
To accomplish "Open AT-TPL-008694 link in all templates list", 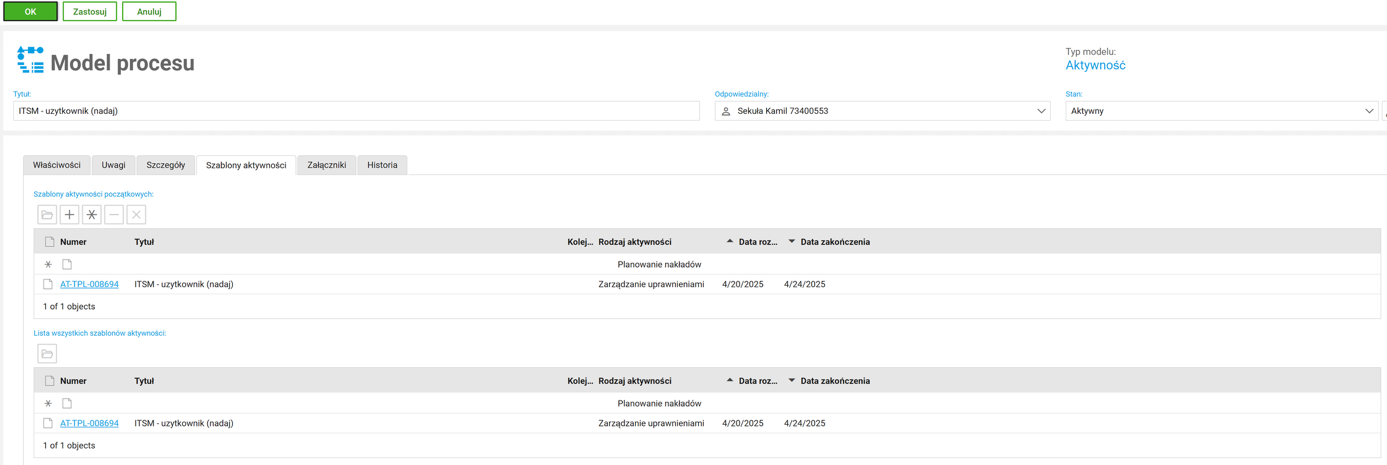I will coord(89,423).
